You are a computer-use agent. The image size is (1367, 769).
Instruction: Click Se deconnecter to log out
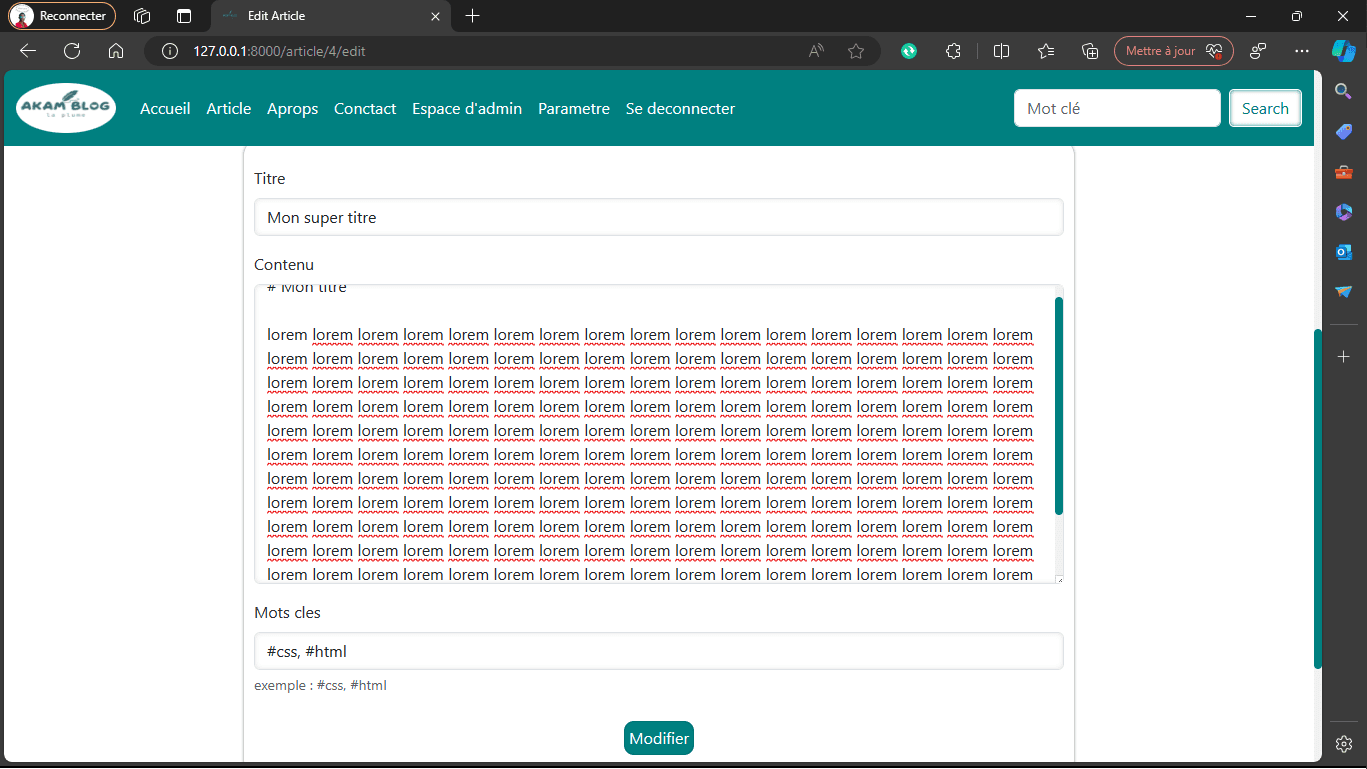pyautogui.click(x=680, y=109)
